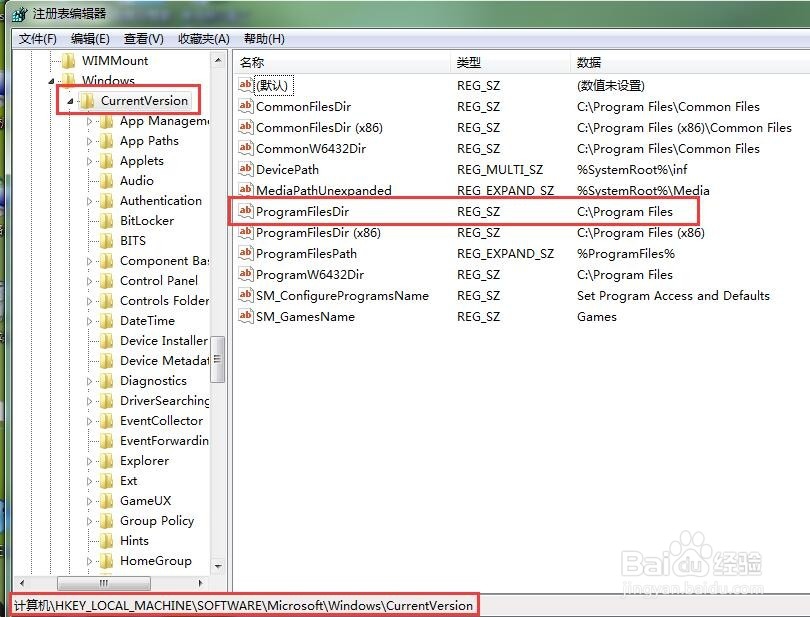
Task: Click the CommonFilesDir value icon
Action: click(245, 105)
